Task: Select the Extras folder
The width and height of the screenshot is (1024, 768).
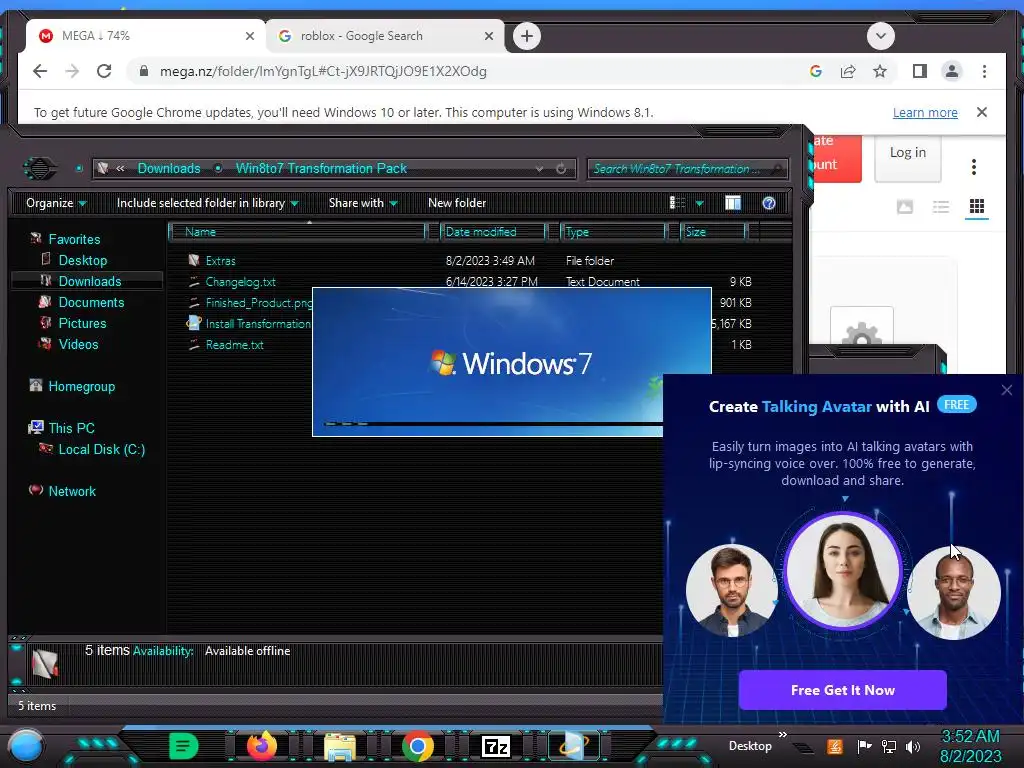Action: tap(220, 261)
